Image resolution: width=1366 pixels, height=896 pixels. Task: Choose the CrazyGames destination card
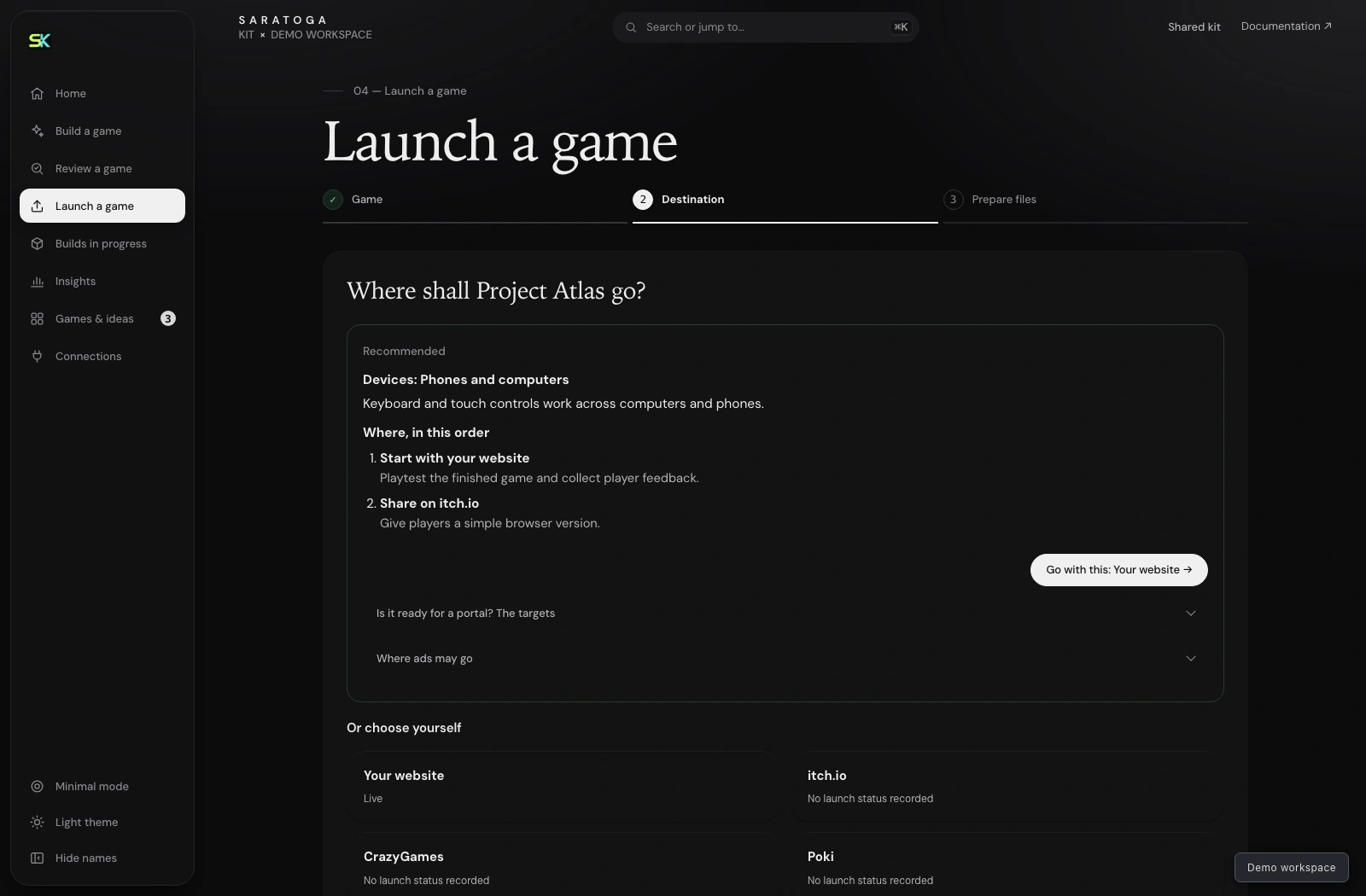[563, 864]
